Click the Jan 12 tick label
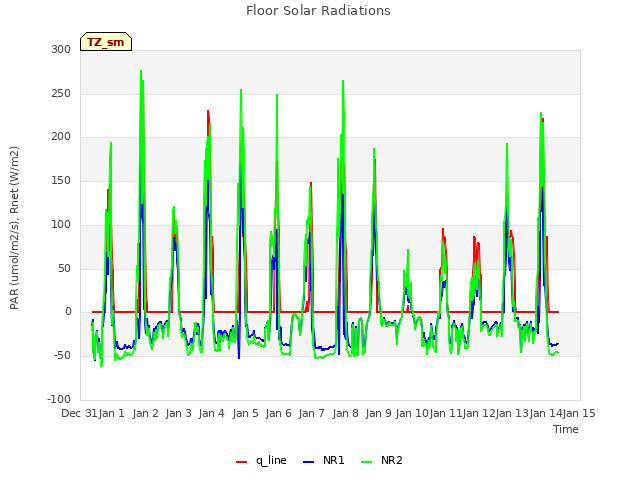 pyautogui.click(x=478, y=413)
